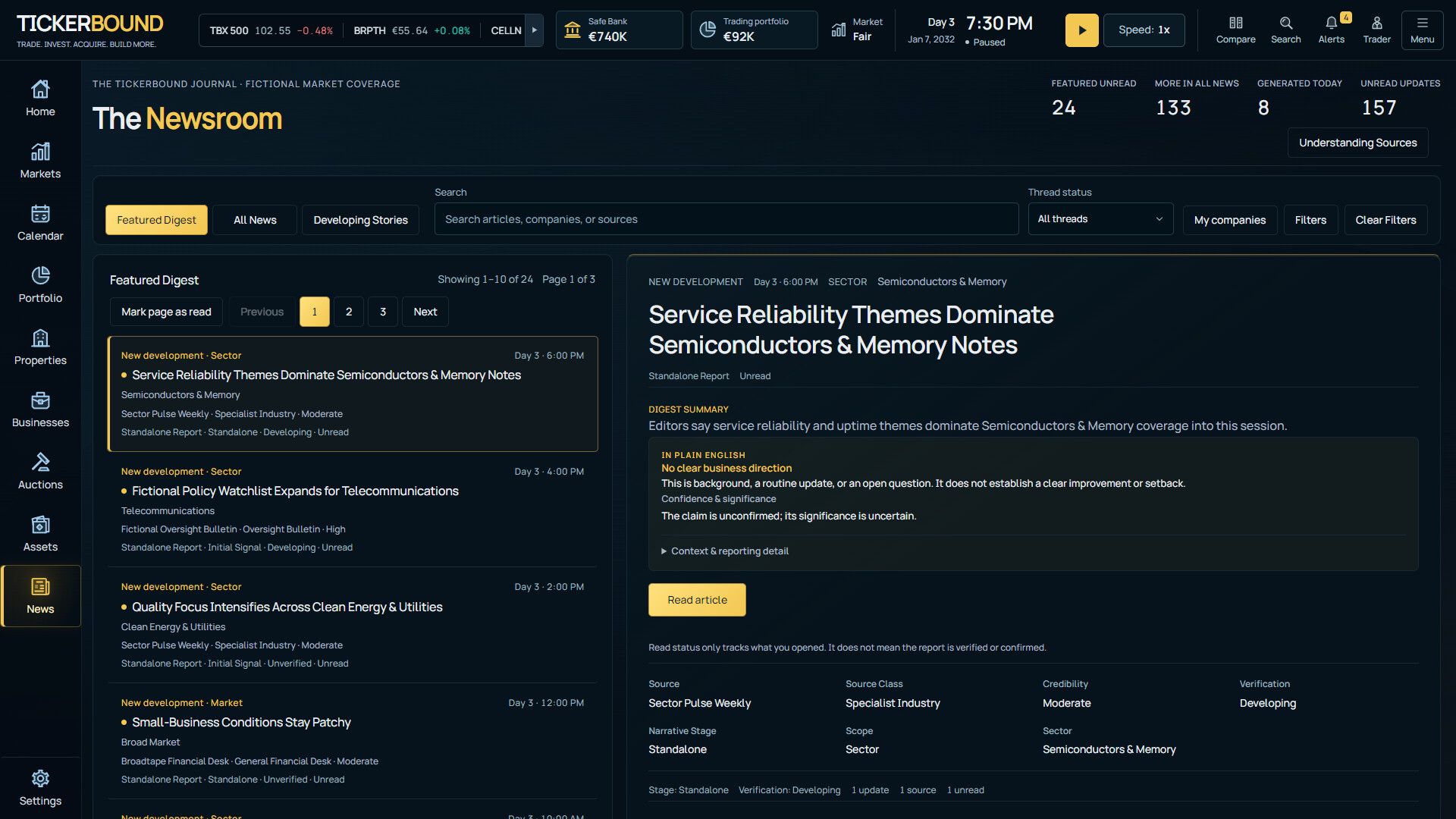Open the Markets sidebar icon
The width and height of the screenshot is (1456, 819).
point(40,161)
